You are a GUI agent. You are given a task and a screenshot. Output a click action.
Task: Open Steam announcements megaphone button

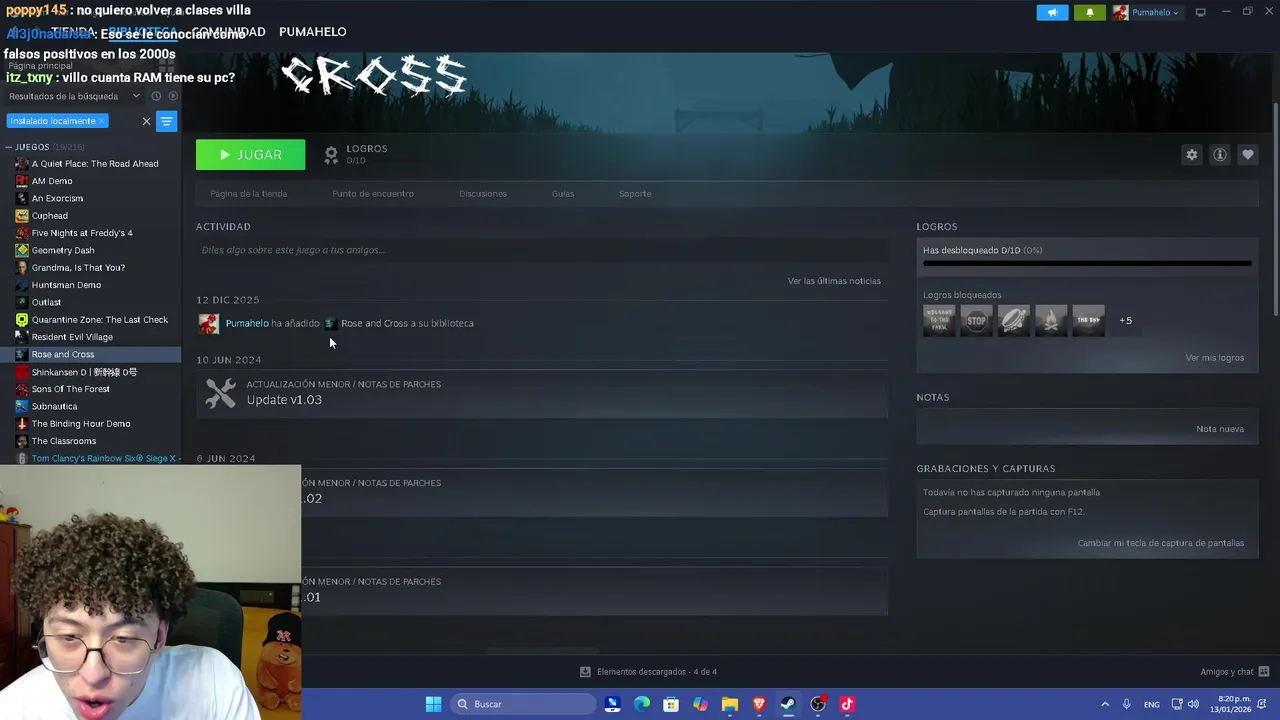[1052, 12]
